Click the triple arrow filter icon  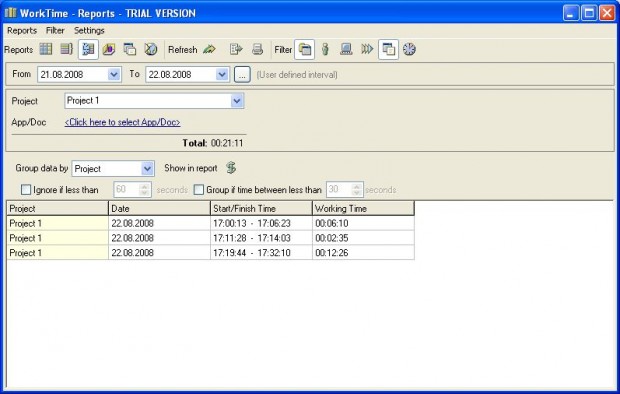[x=367, y=49]
